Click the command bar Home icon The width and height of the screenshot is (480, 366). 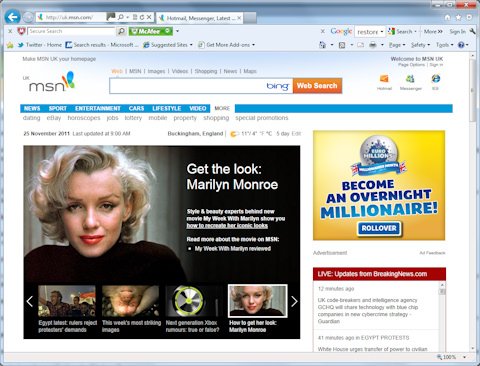coord(322,45)
